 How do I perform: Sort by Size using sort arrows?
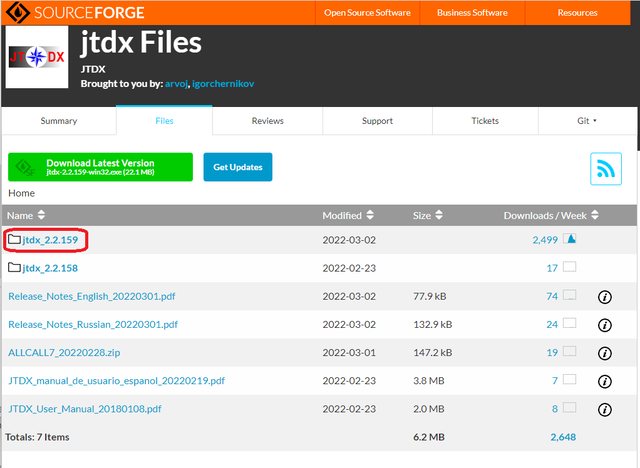point(439,215)
